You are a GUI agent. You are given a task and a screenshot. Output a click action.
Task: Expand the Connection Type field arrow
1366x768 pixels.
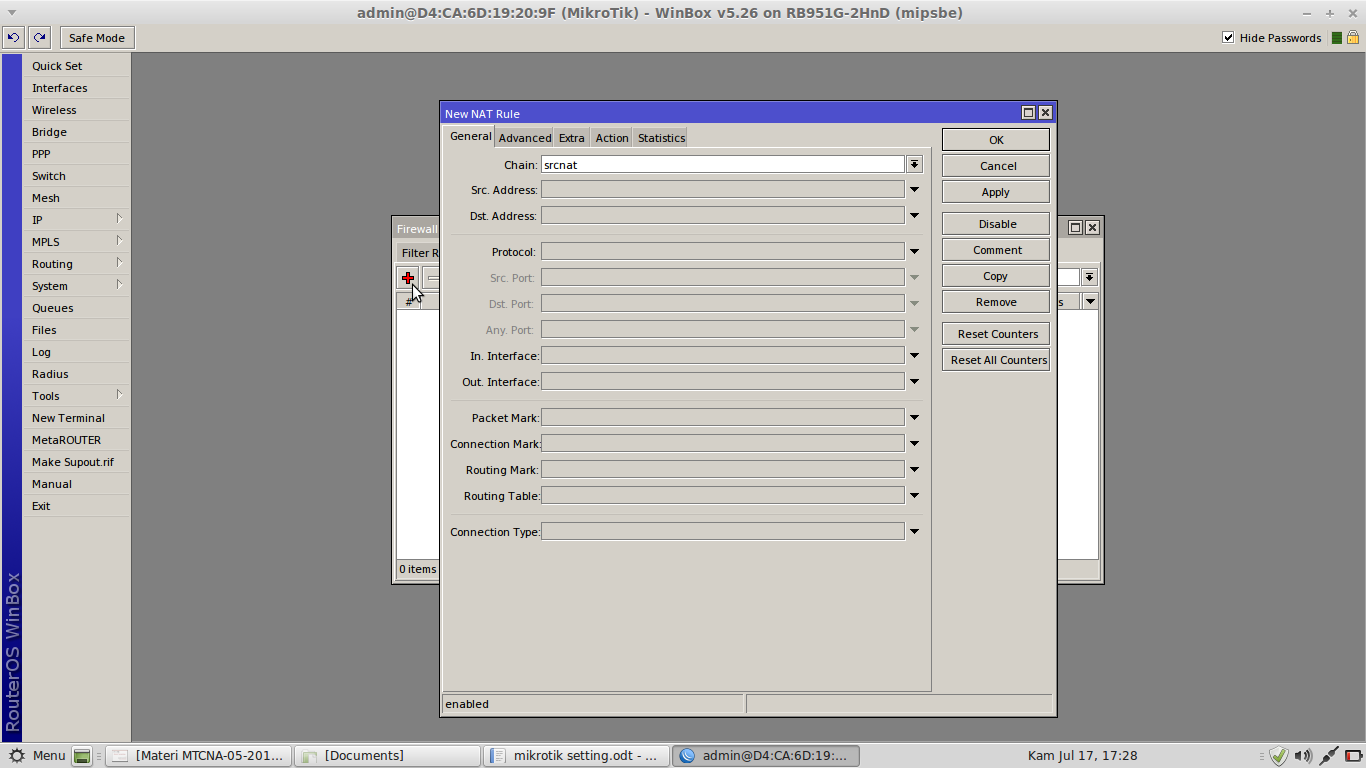click(x=914, y=531)
